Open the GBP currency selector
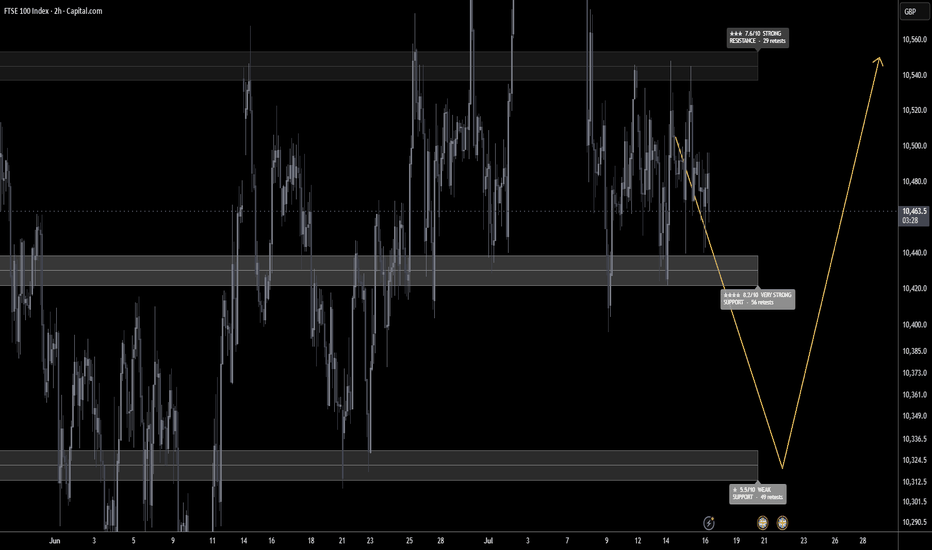The image size is (932, 550). pyautogui.click(x=910, y=11)
